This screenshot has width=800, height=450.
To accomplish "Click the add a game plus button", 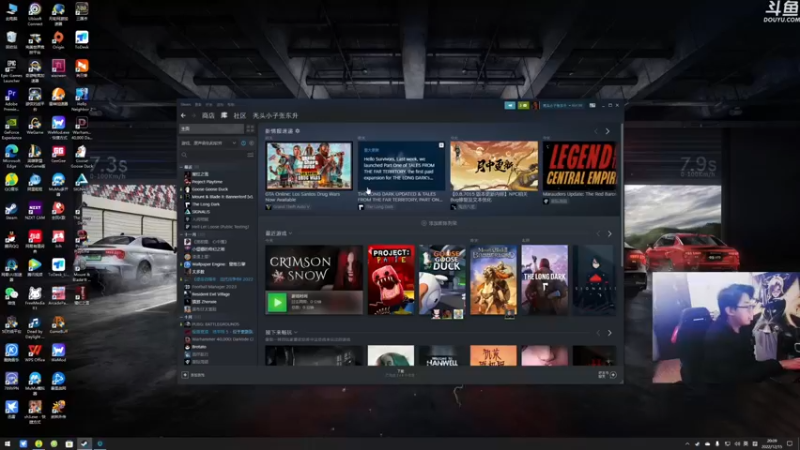I will click(x=185, y=375).
